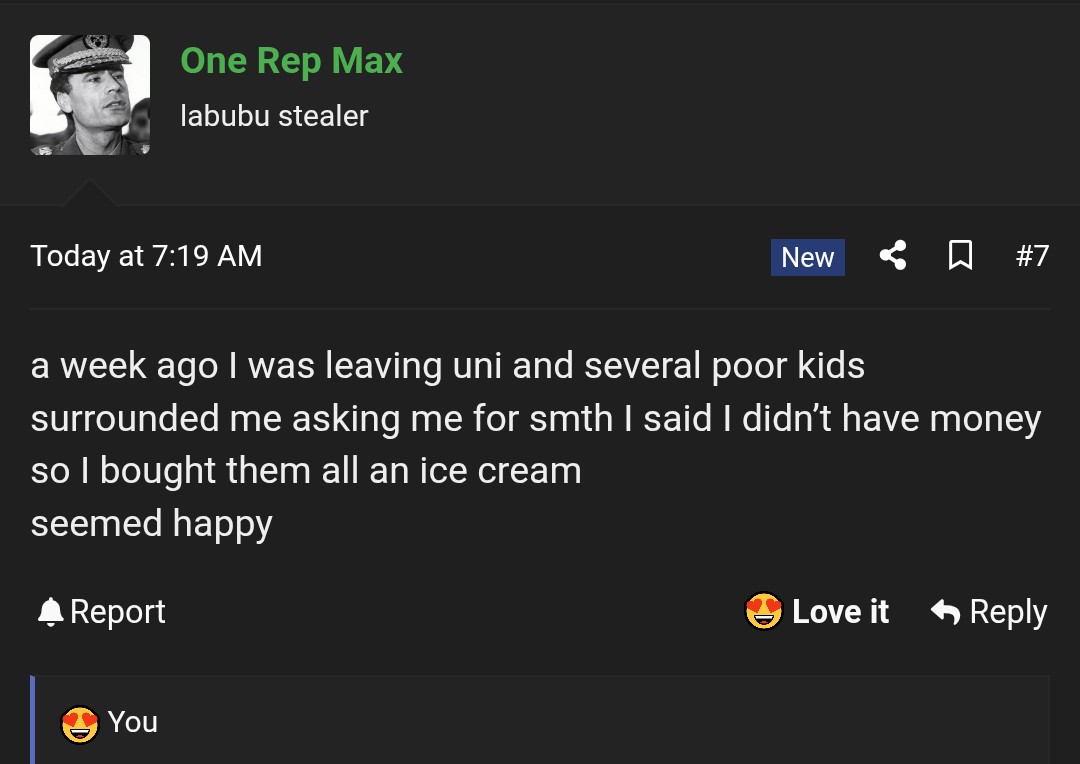Click the seemed happy line of text
The width and height of the screenshot is (1080, 764).
(152, 523)
